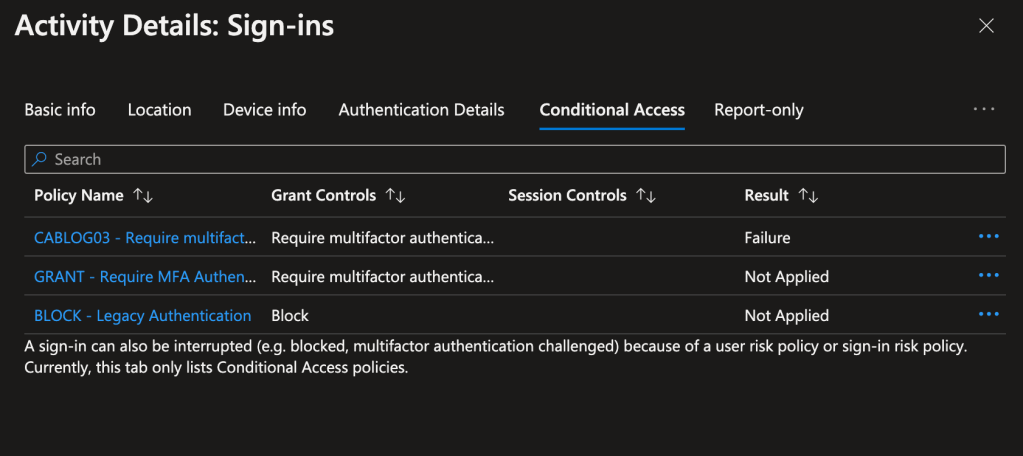Open the BLOCK Legacy Authentication policy link
1023x456 pixels.
click(x=142, y=316)
